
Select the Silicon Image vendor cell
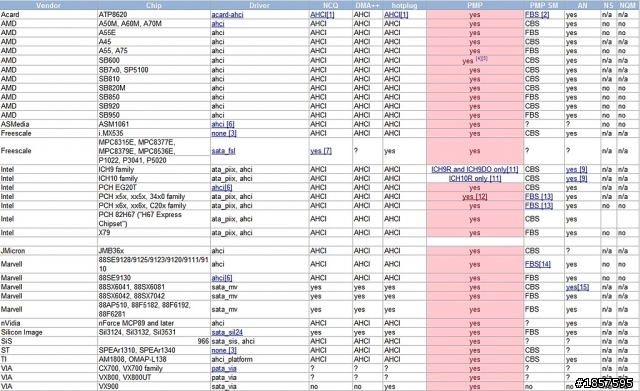point(49,333)
